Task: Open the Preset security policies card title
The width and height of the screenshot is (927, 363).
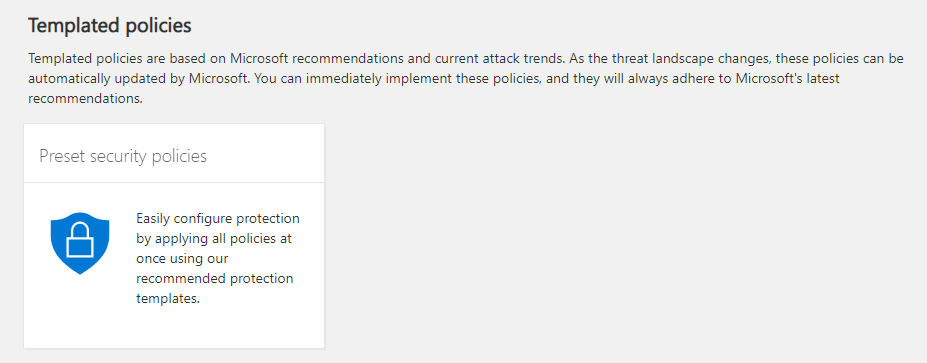Action: coord(123,156)
